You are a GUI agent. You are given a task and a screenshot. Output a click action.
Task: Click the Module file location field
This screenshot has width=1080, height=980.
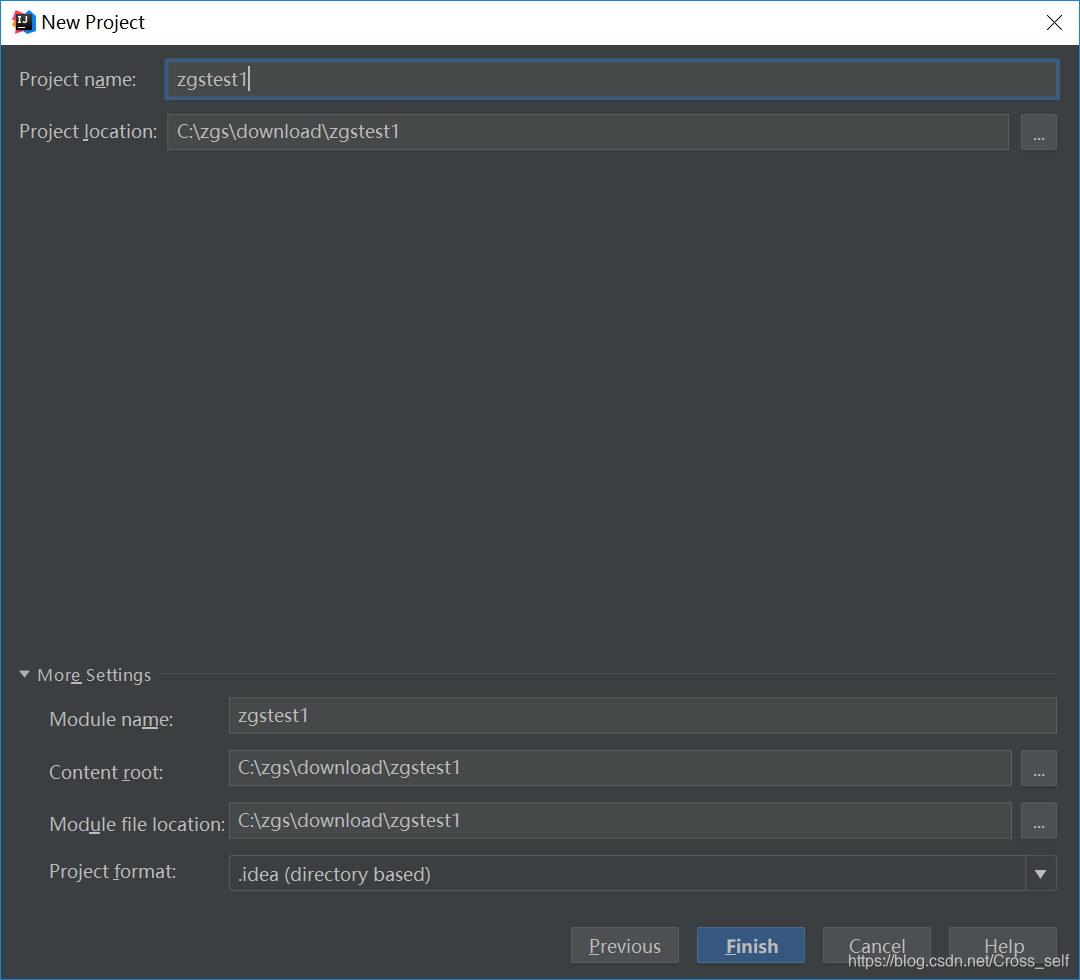tap(620, 820)
